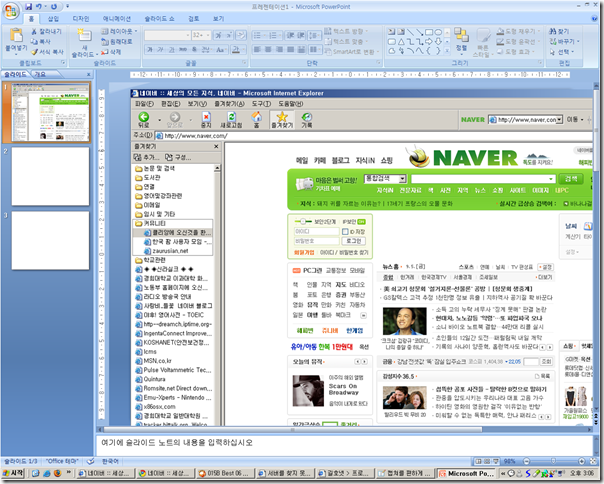This screenshot has width=604, height=484.
Task: Center the paragraph text
Action: [x=268, y=50]
